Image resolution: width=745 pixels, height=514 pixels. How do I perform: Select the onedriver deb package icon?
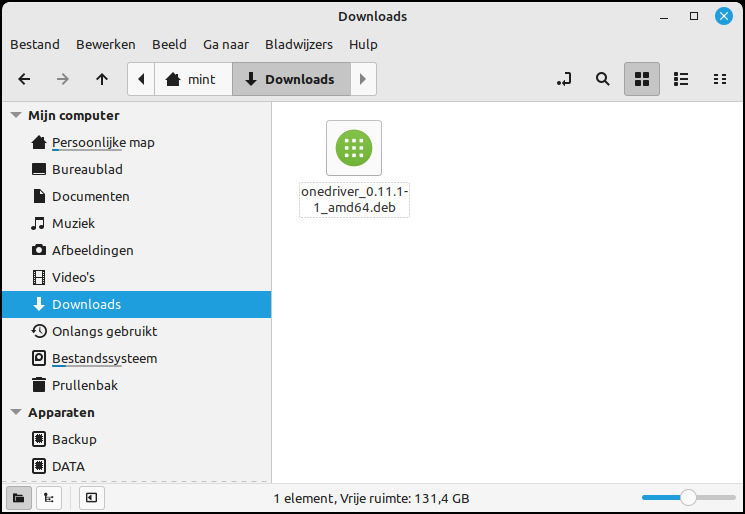click(x=354, y=148)
